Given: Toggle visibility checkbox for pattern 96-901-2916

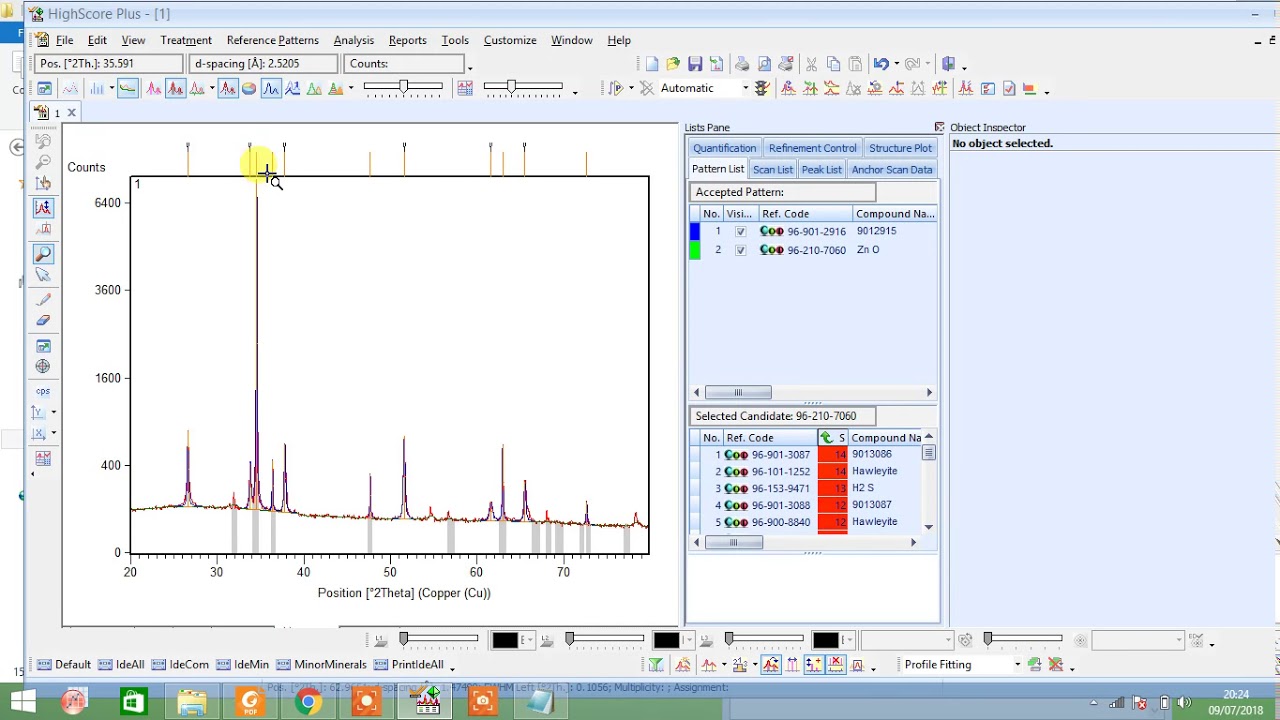Looking at the screenshot, I should (x=740, y=232).
